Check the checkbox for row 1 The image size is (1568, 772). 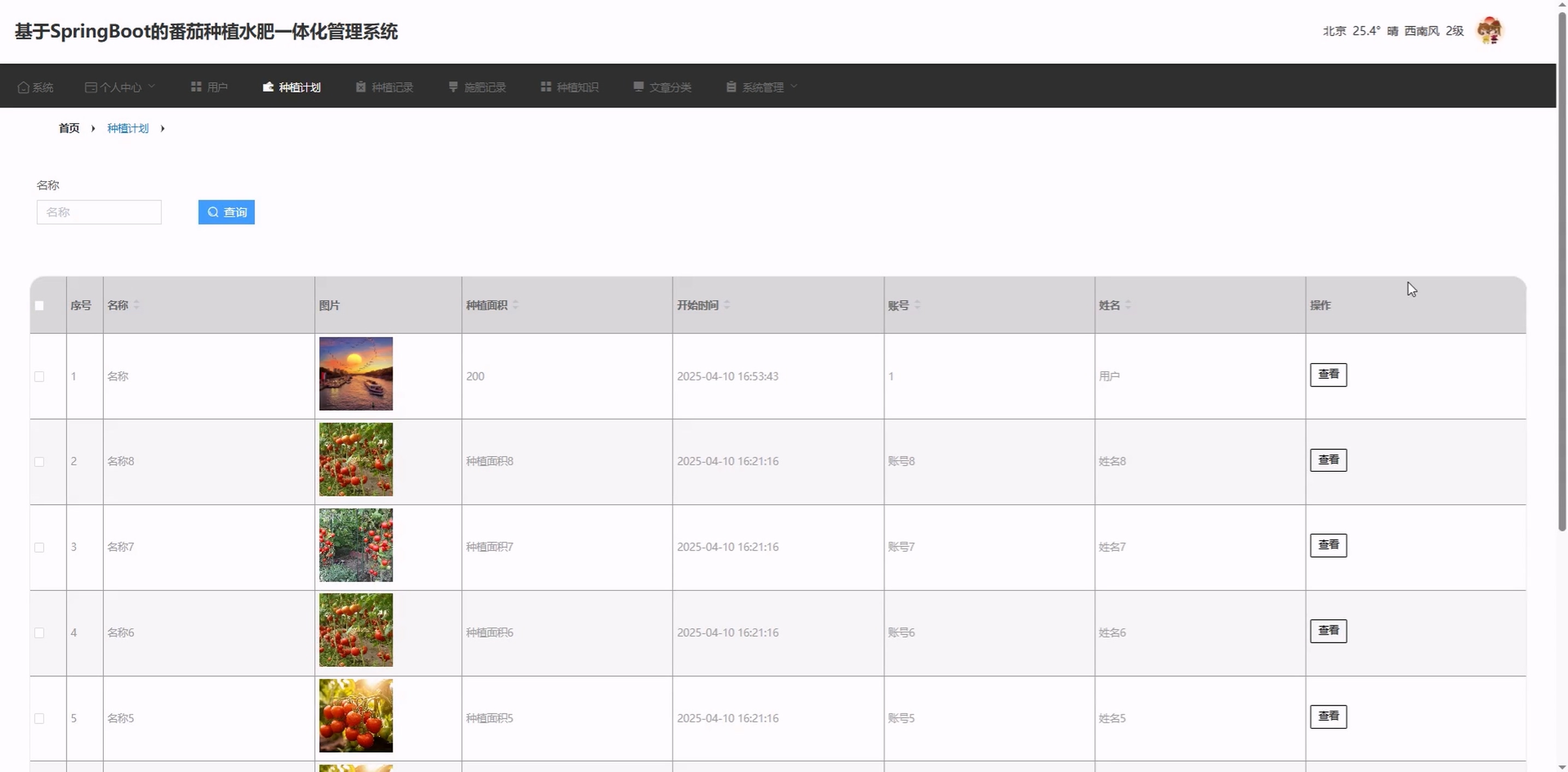click(39, 376)
